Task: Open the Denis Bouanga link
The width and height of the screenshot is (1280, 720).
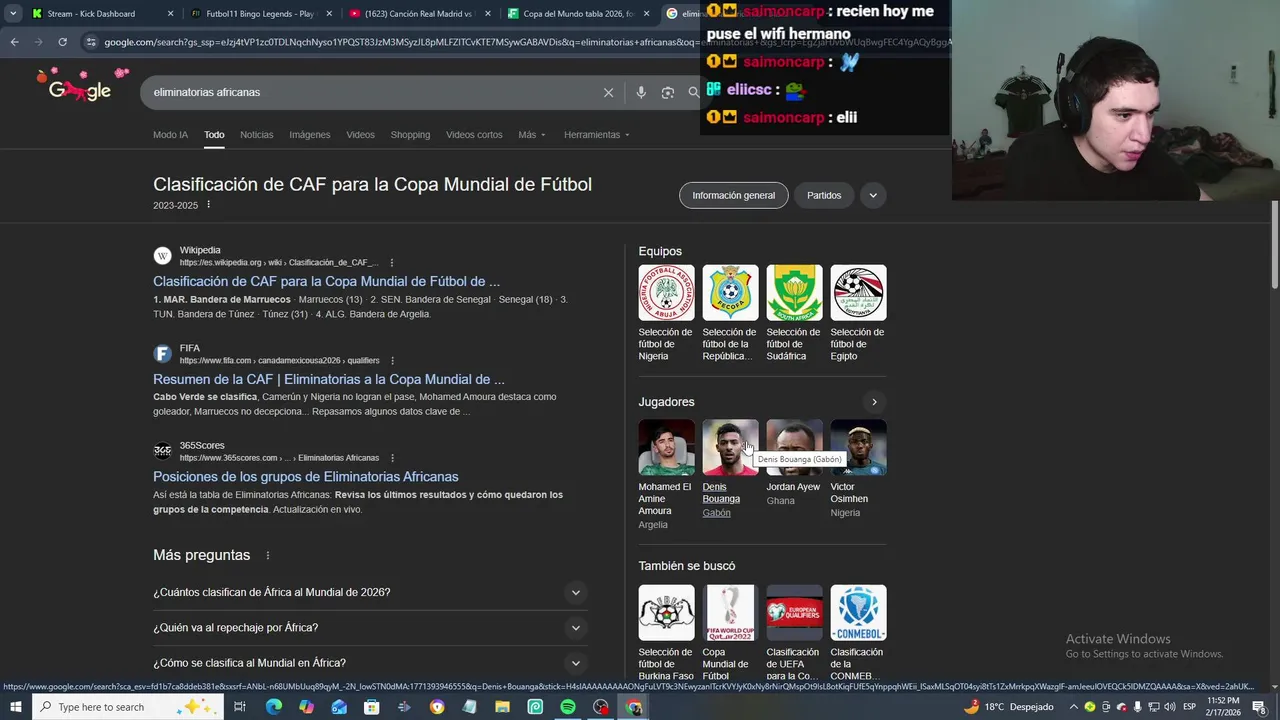Action: [x=721, y=493]
